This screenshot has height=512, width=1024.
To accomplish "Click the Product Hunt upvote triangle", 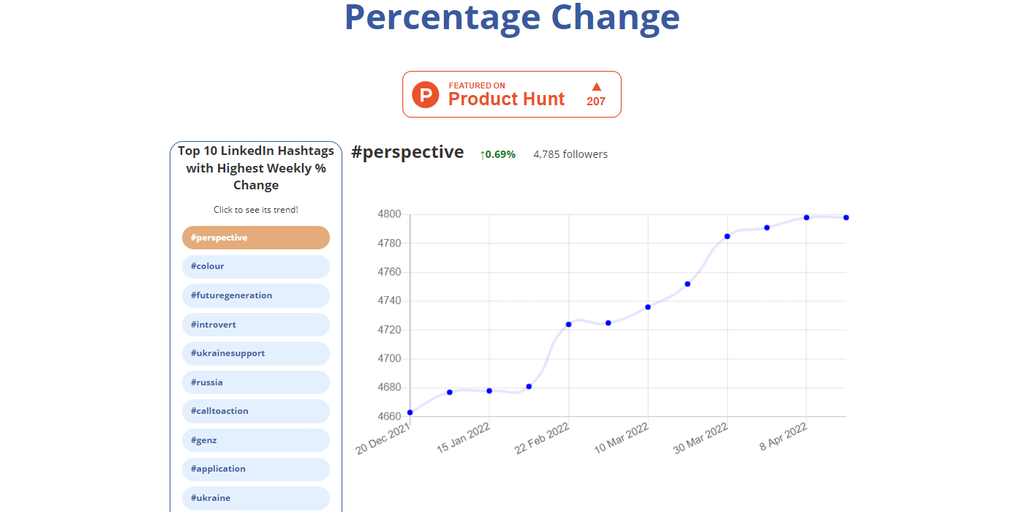I will coord(596,87).
